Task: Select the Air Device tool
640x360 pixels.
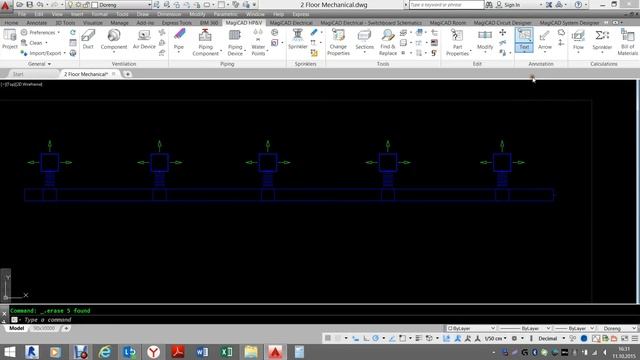Action: [x=144, y=39]
